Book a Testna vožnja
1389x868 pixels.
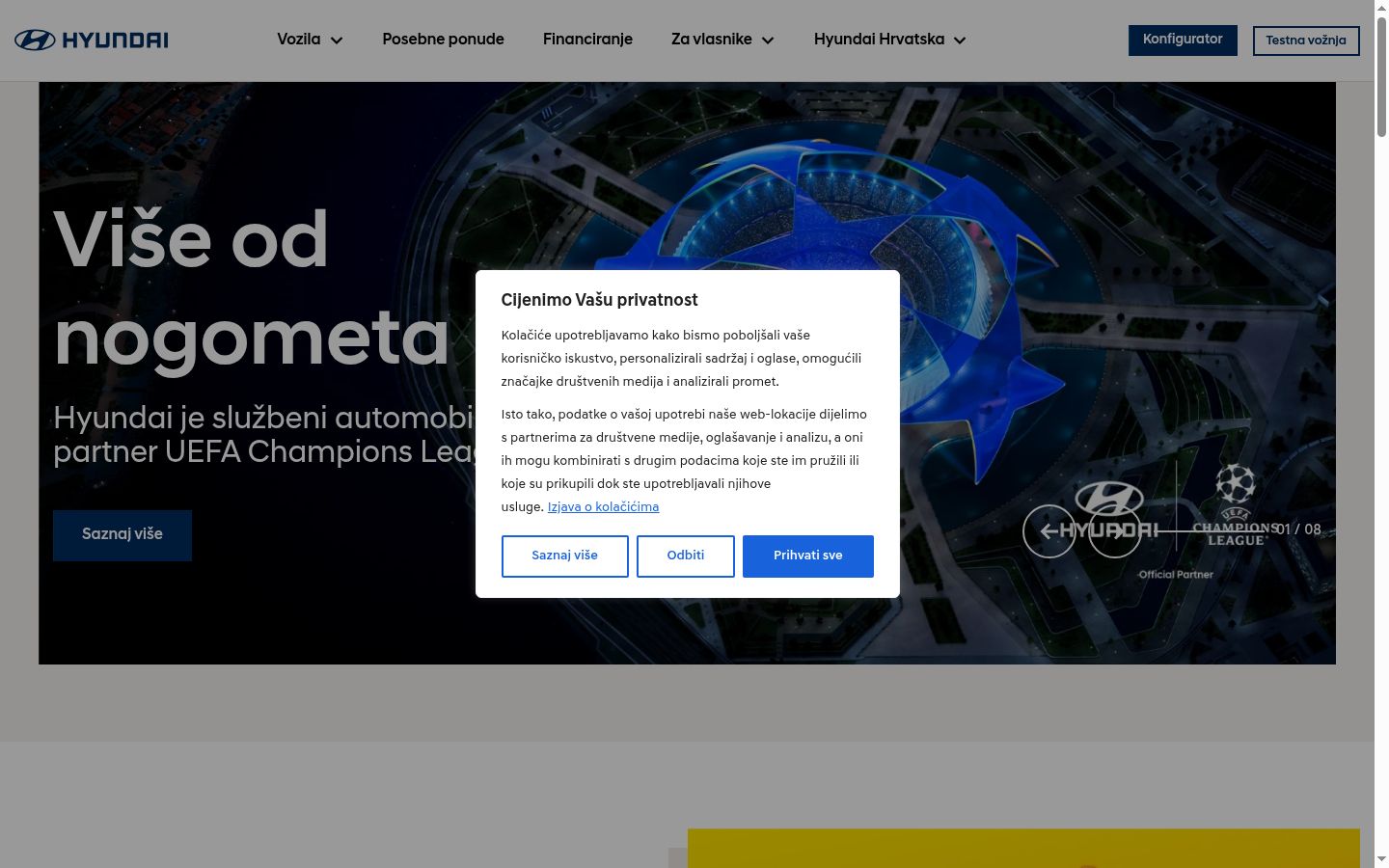point(1306,41)
